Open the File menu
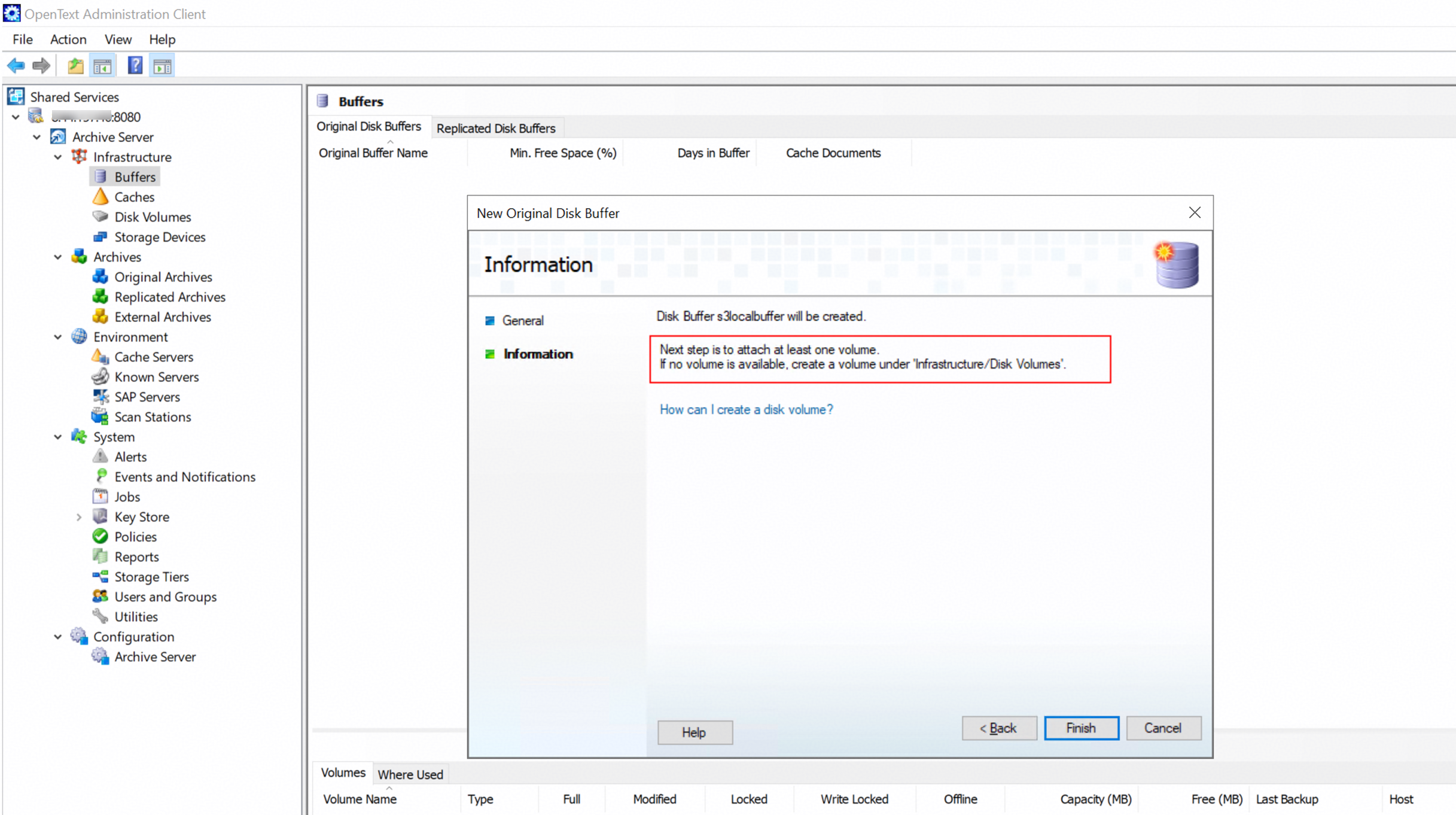Screen dimensions: 1456x815 click(x=23, y=39)
